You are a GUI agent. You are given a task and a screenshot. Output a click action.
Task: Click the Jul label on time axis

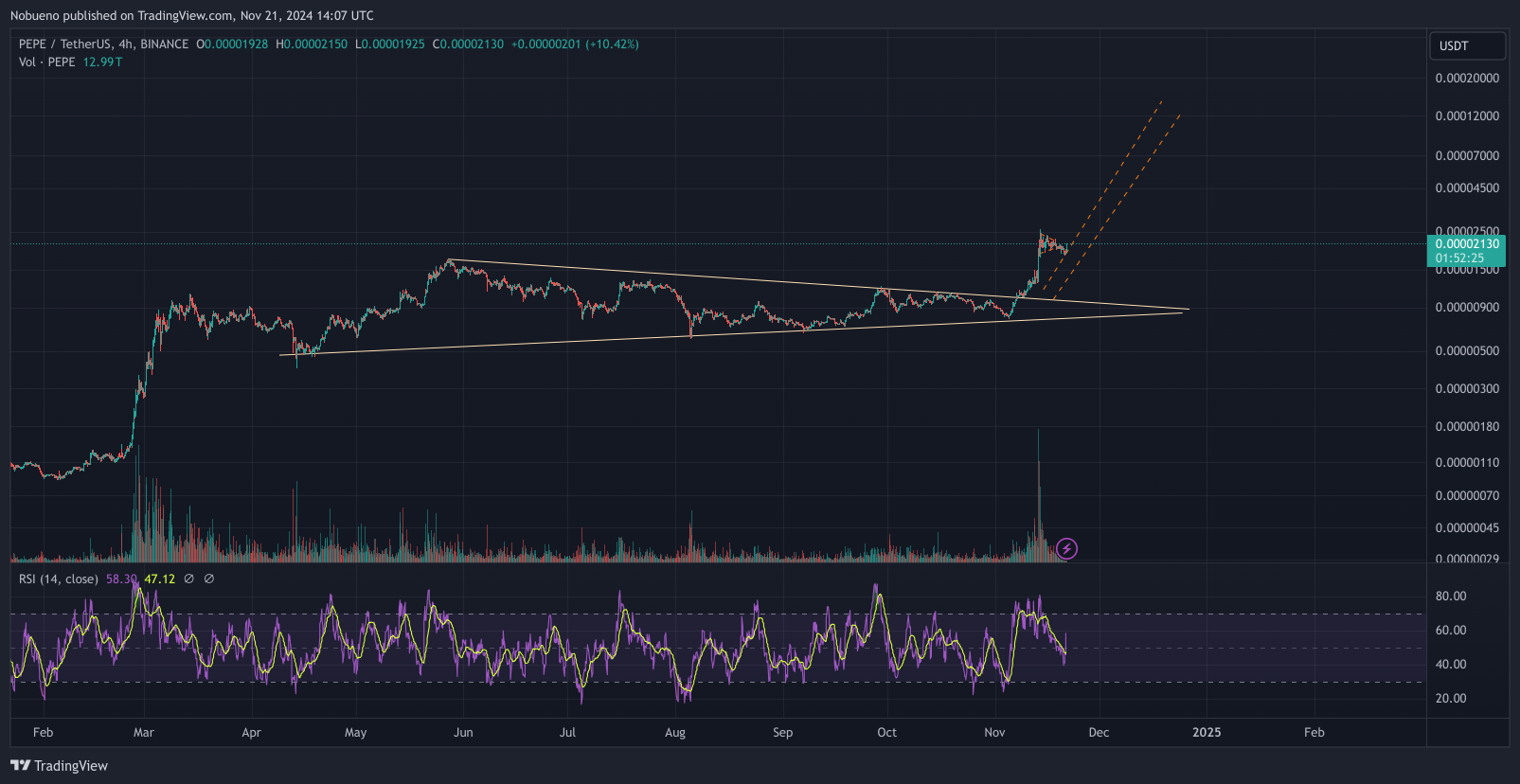567,733
